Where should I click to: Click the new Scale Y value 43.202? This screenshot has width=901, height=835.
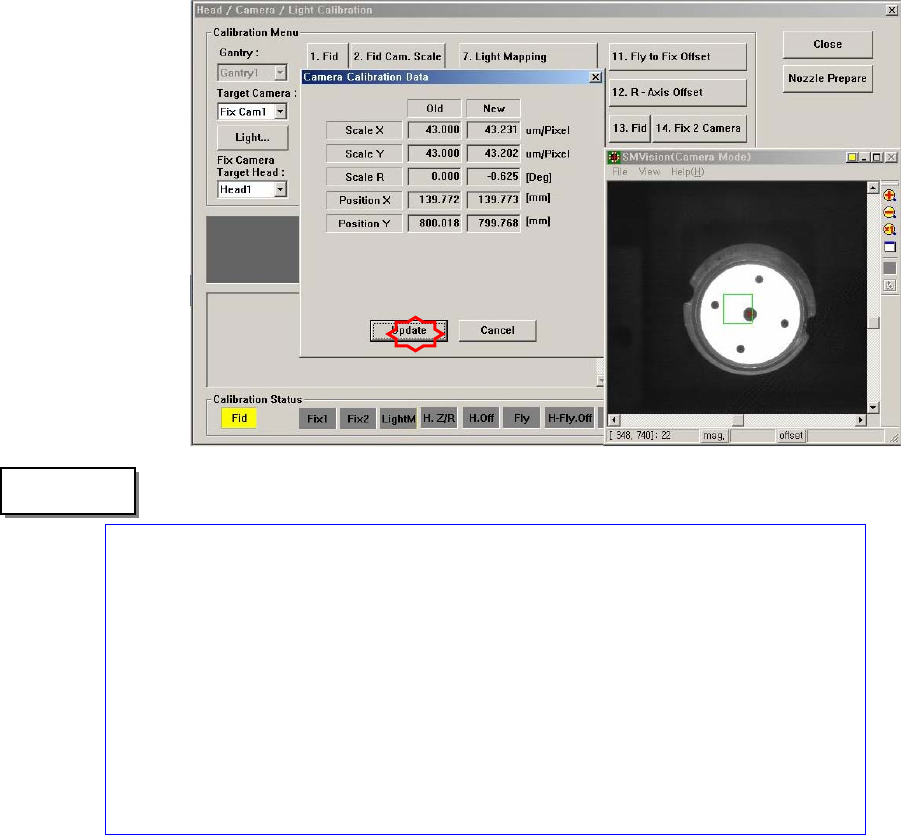click(x=494, y=153)
